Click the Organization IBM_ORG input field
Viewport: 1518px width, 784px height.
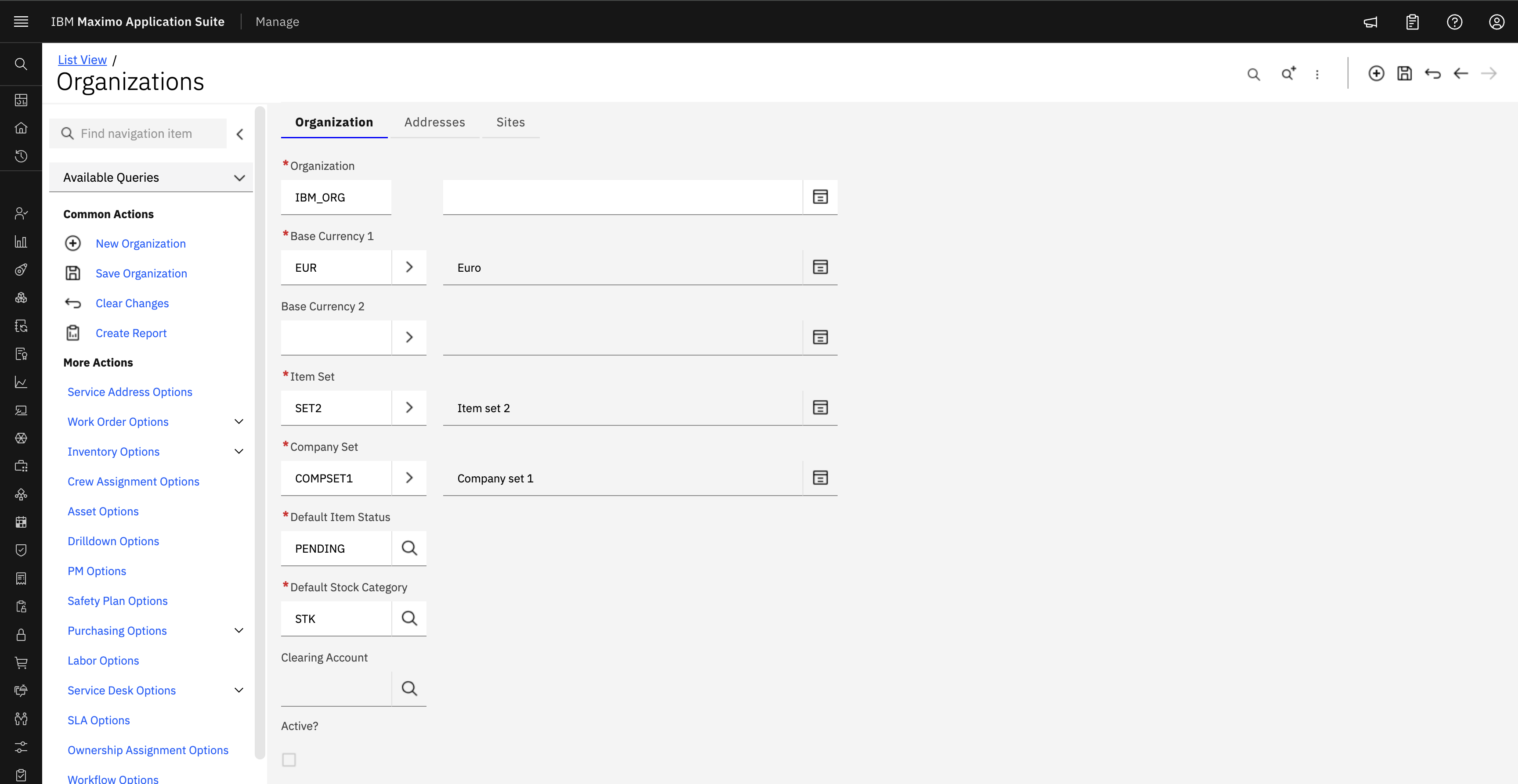coord(336,198)
